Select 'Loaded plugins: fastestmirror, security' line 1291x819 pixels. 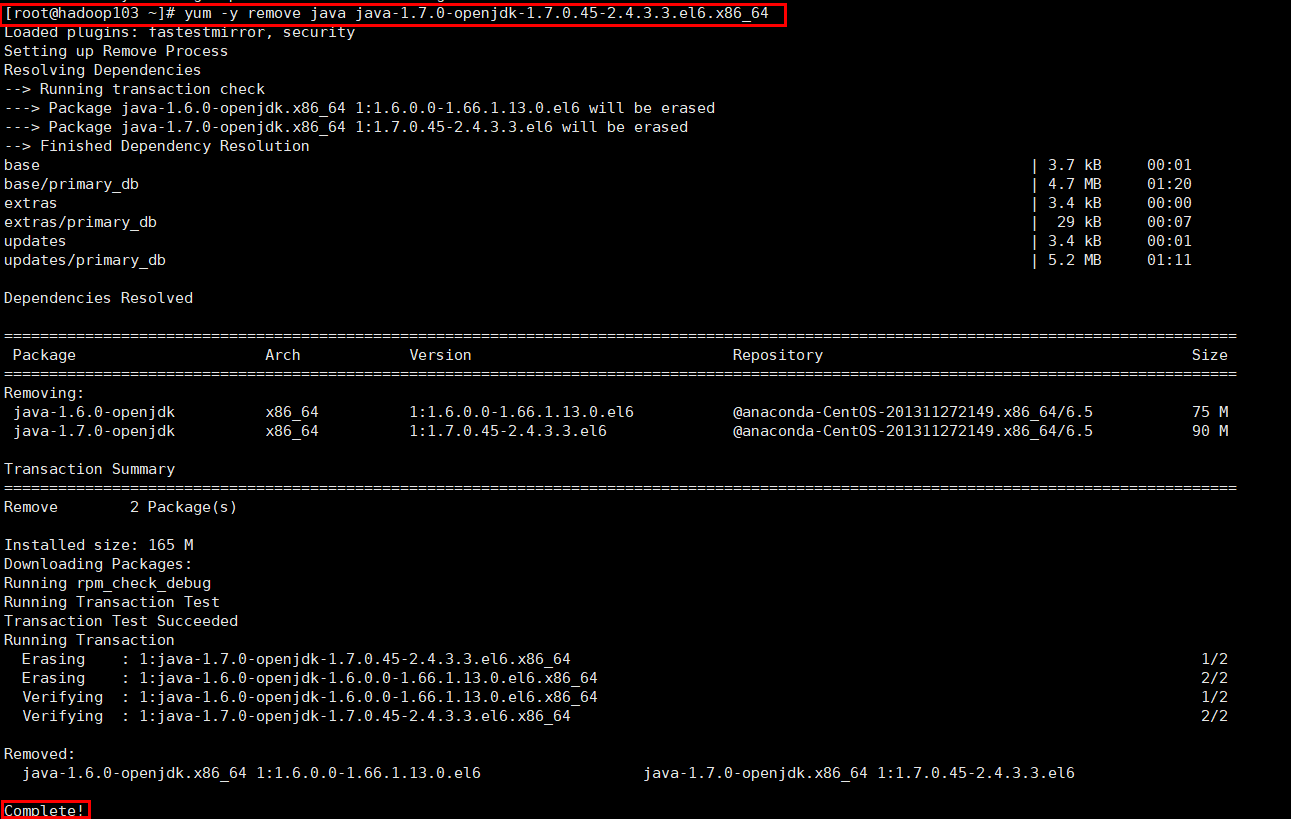[x=180, y=32]
